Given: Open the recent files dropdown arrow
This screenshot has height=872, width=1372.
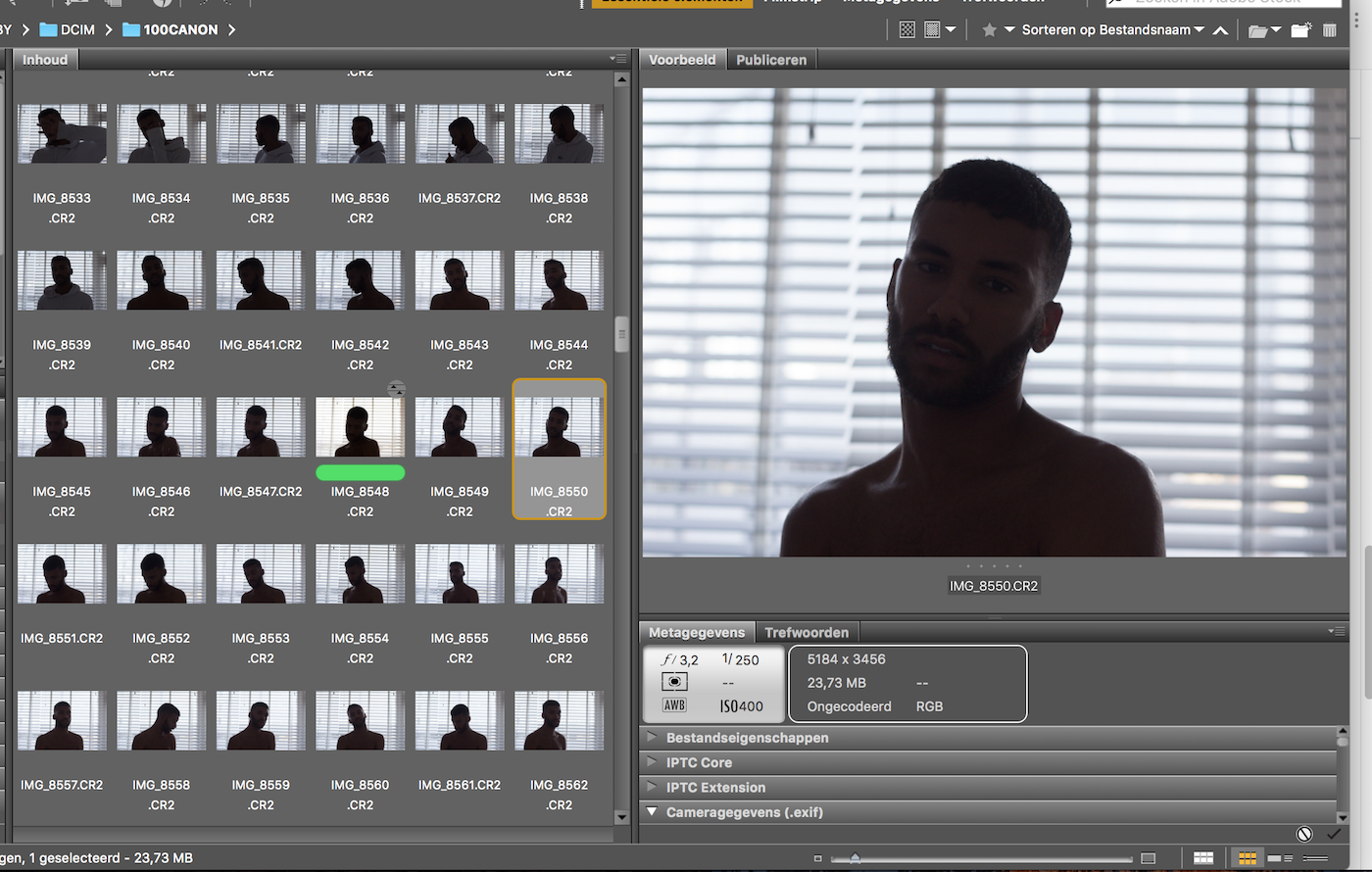Looking at the screenshot, I should tap(1276, 31).
